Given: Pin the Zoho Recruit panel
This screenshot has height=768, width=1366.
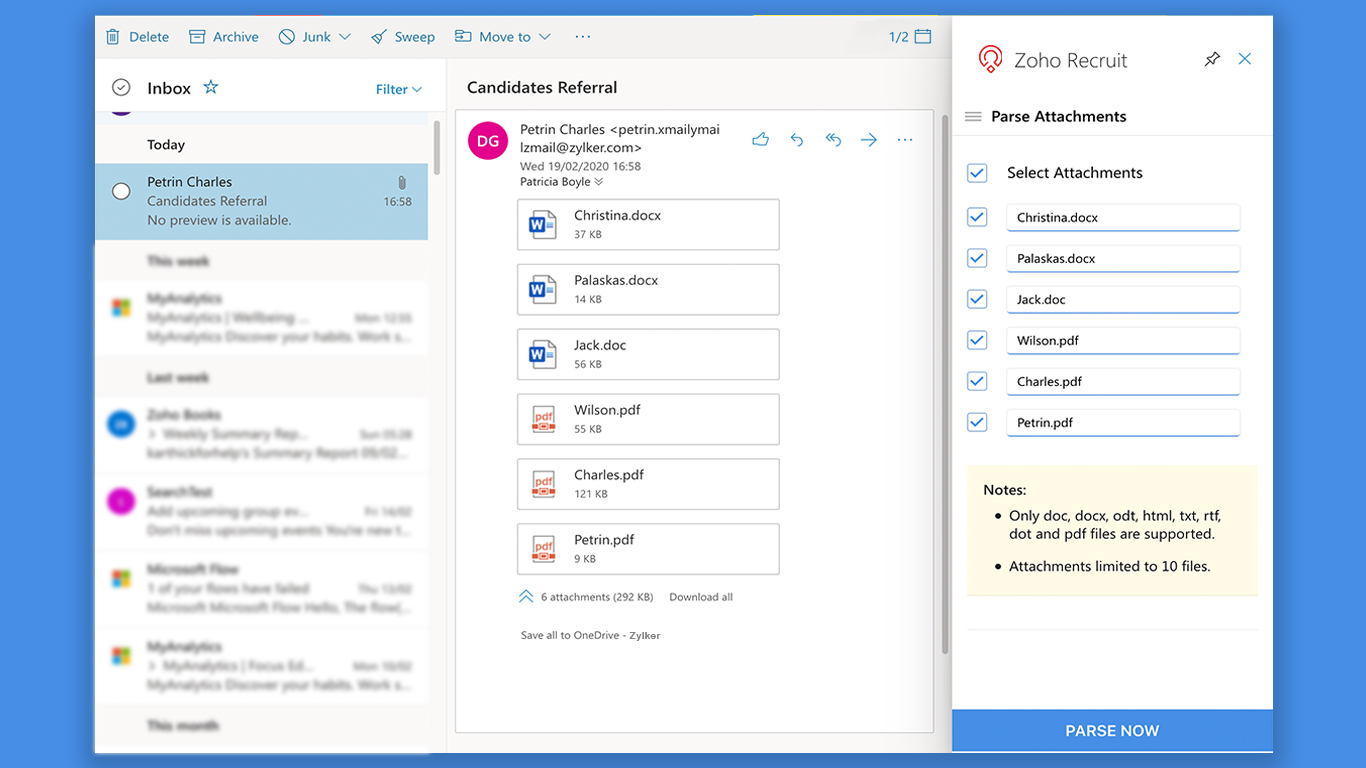Looking at the screenshot, I should [1212, 60].
